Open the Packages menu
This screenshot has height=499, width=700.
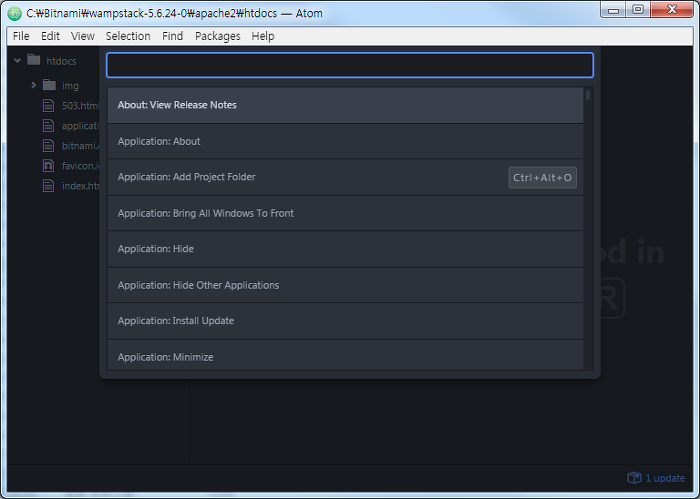217,36
